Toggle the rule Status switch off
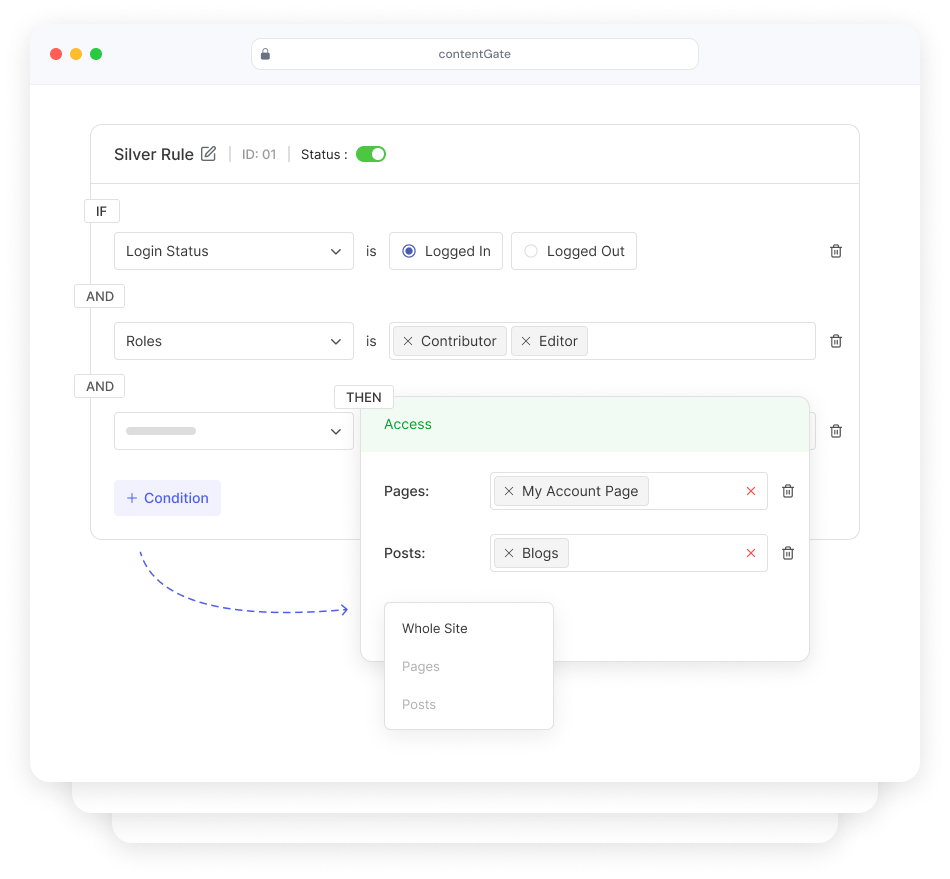950x879 pixels. (371, 154)
